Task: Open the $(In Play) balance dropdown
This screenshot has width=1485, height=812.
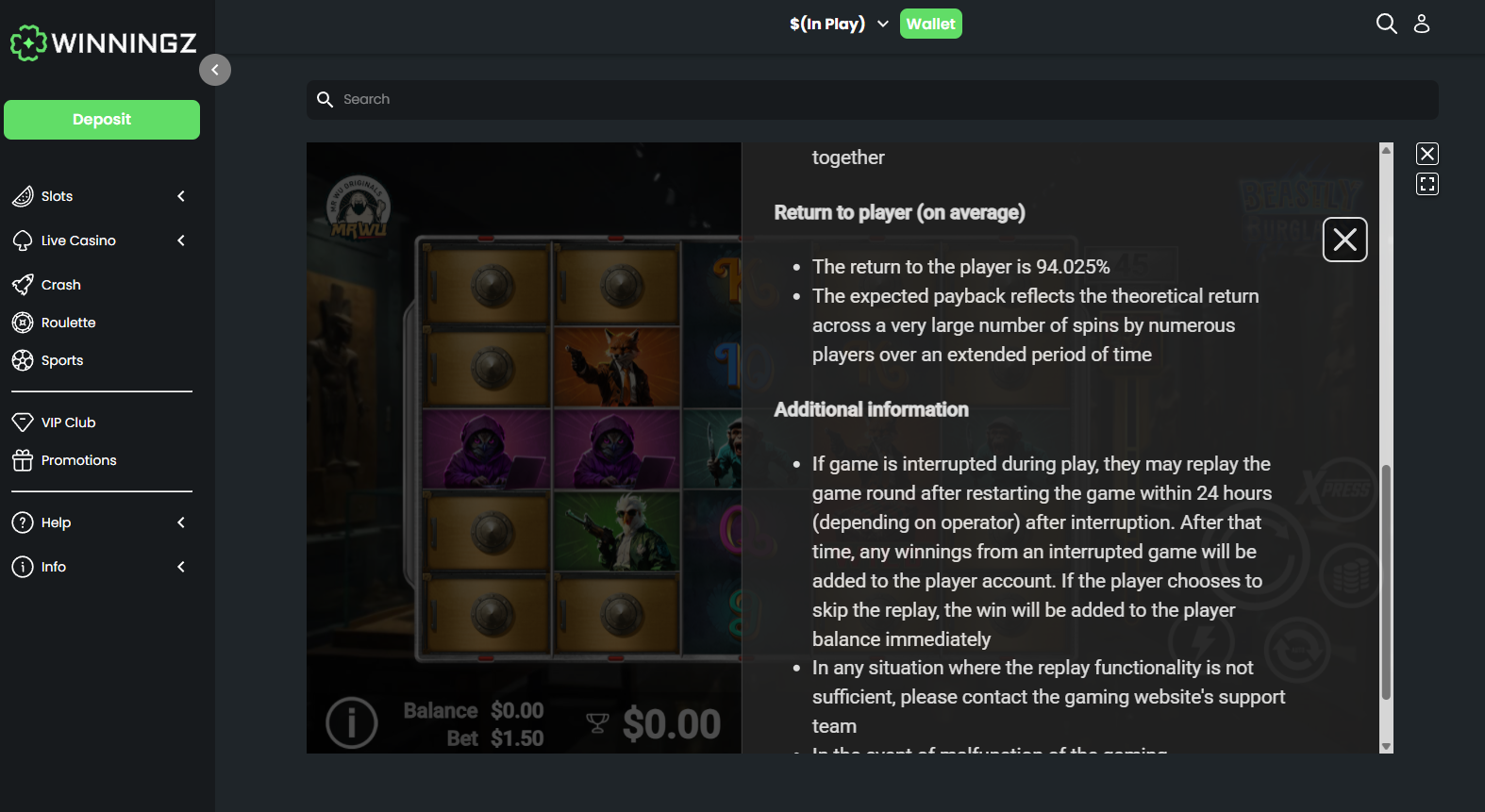Action: 839,24
